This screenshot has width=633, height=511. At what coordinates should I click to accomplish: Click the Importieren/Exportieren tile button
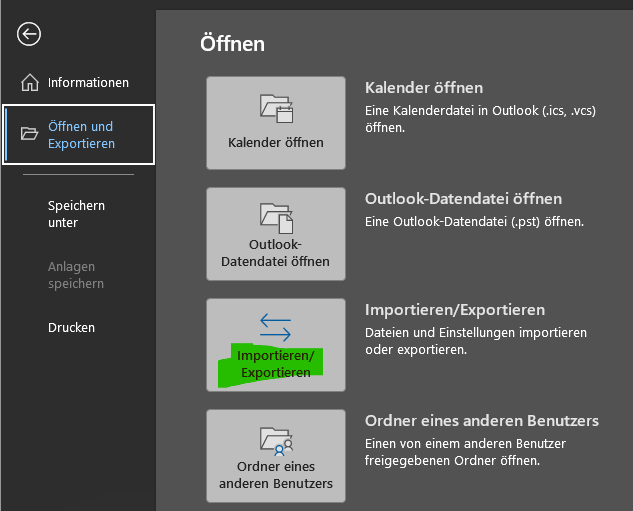[x=276, y=345]
